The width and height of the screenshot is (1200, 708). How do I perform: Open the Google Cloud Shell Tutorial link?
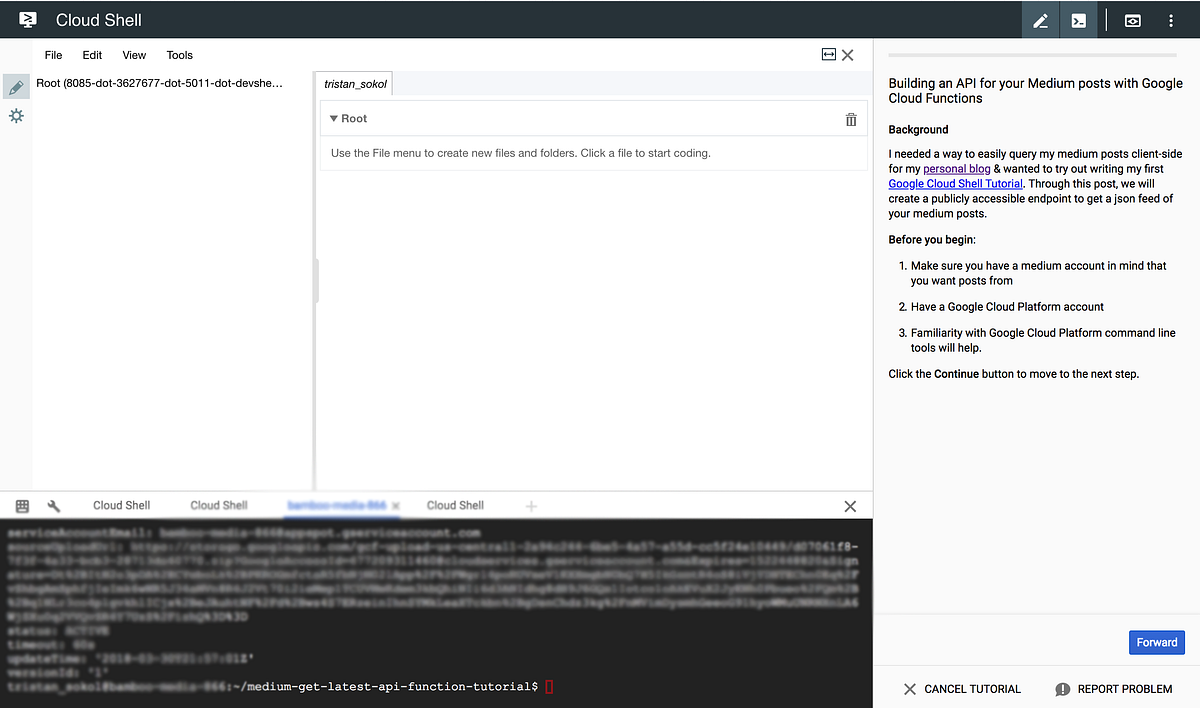[x=955, y=183]
